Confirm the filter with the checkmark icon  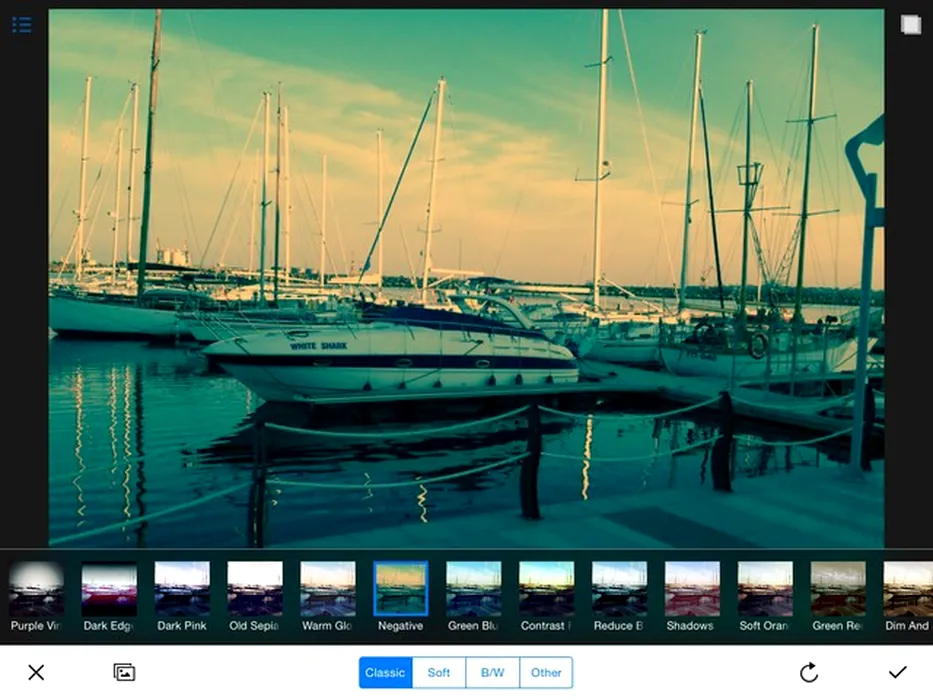pos(897,672)
